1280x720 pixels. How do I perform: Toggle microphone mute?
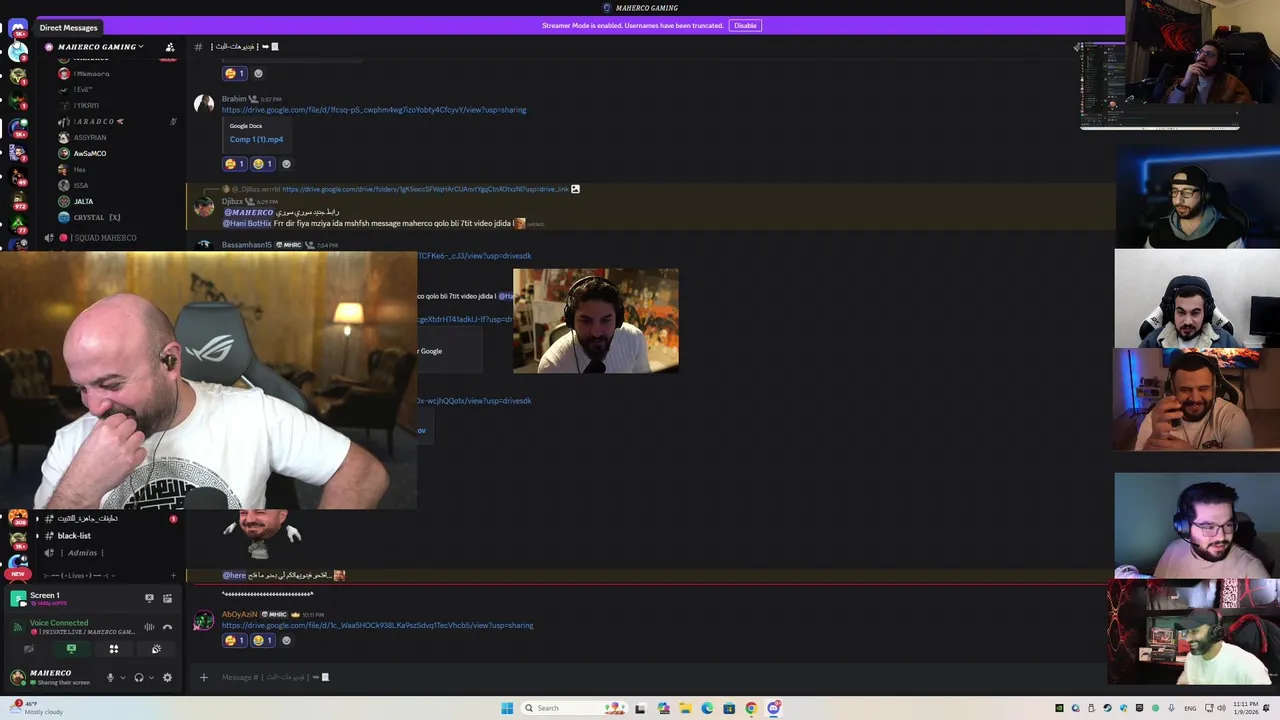pos(110,677)
